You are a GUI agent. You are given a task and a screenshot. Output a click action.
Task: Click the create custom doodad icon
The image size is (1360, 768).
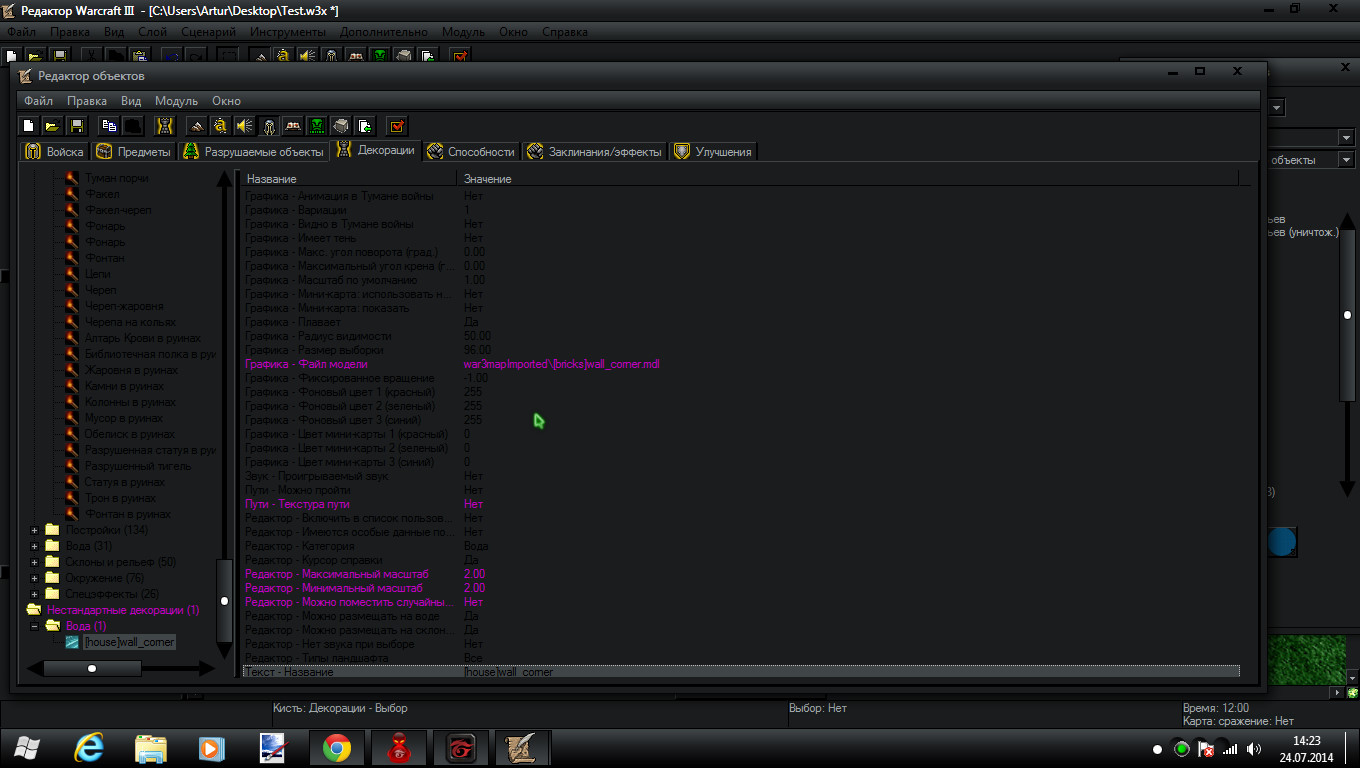pyautogui.click(x=165, y=126)
